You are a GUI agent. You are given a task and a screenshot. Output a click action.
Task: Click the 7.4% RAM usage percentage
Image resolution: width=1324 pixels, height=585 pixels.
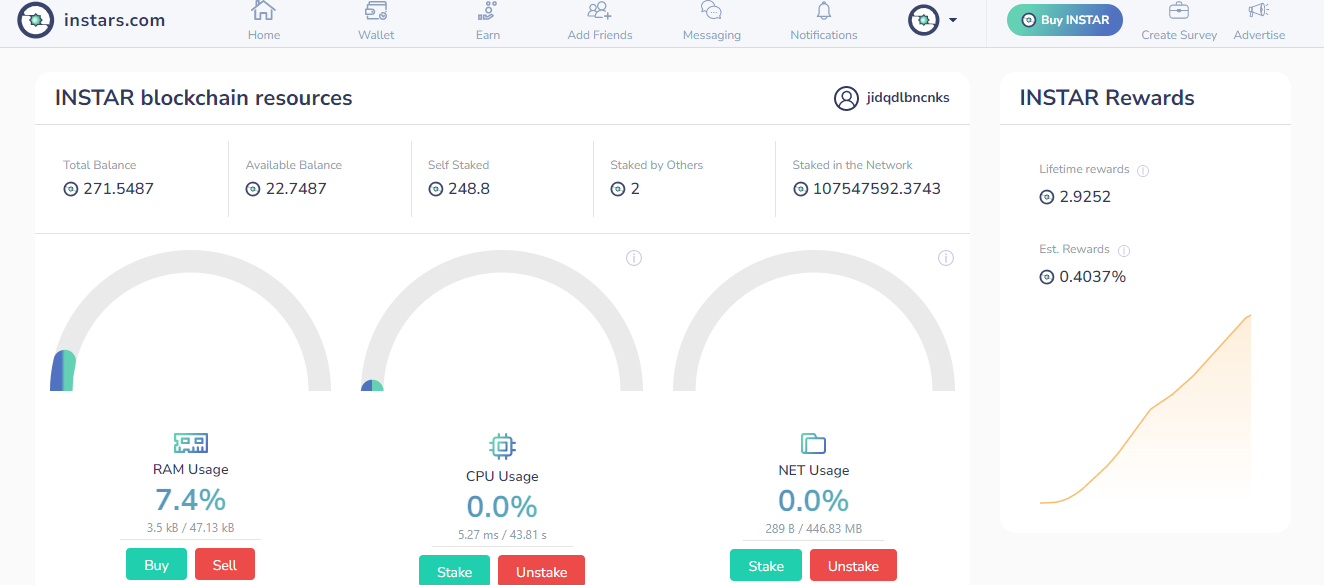tap(190, 499)
